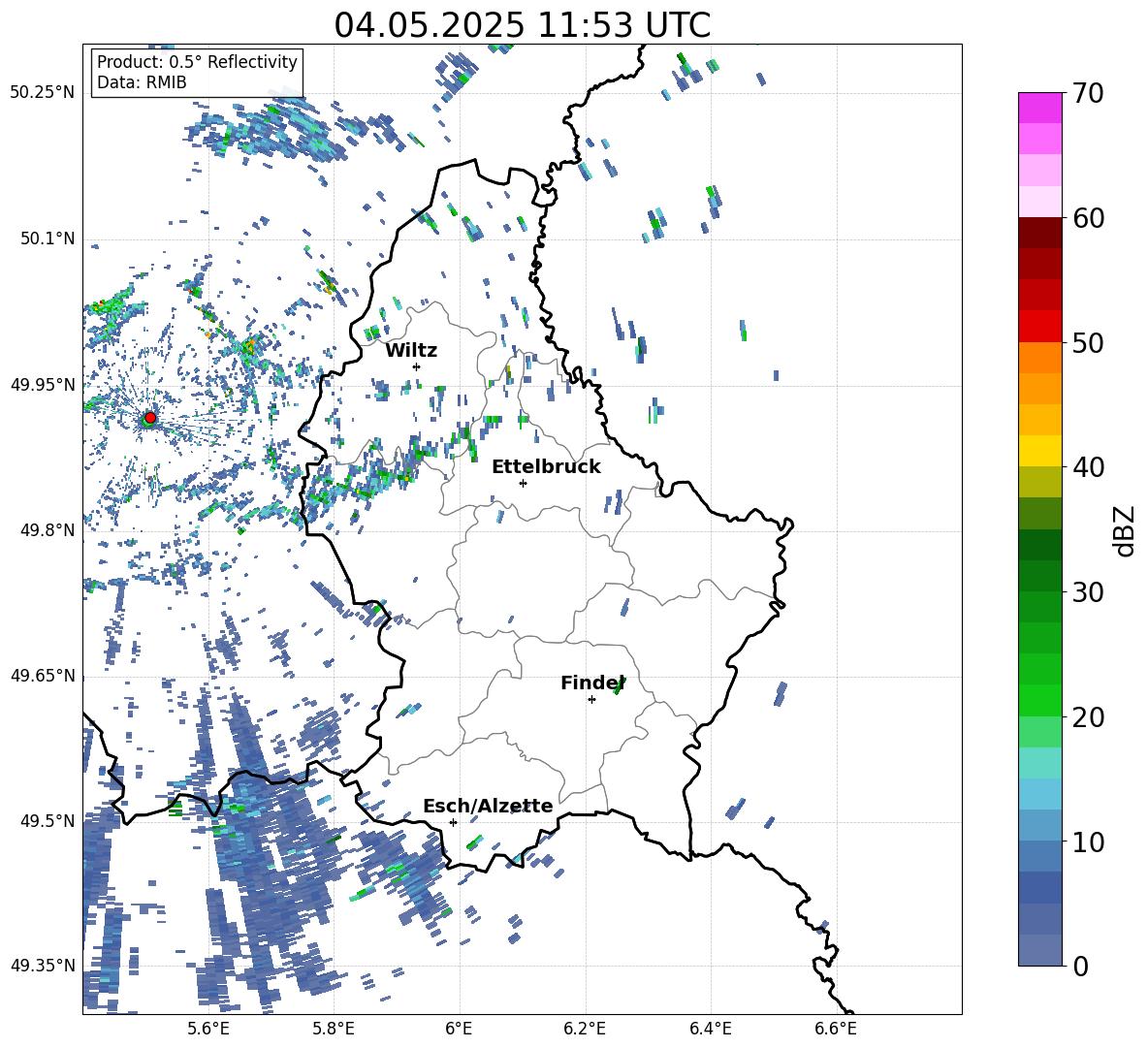The image size is (1148, 1048).
Task: Click the 49.5°N latitude label
Action: pos(48,821)
